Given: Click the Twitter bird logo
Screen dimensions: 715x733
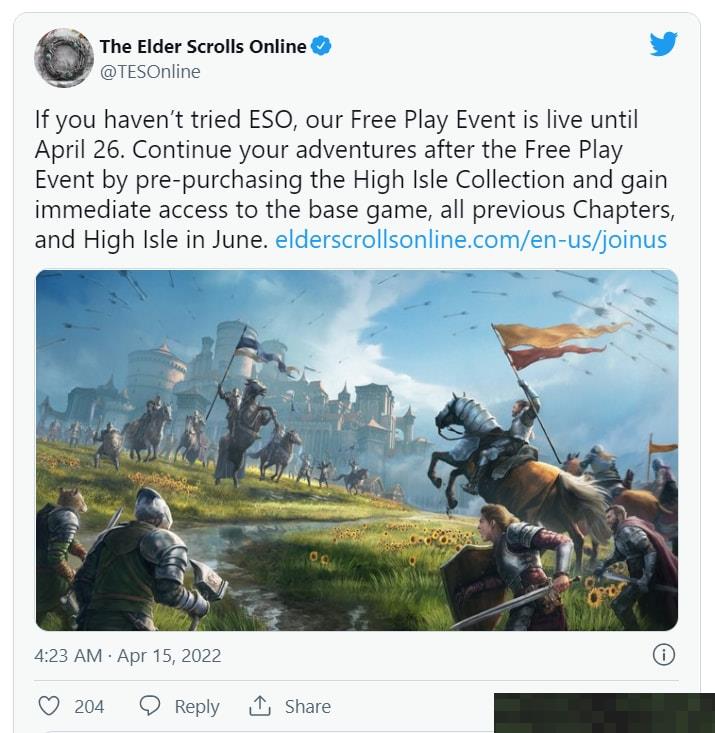Looking at the screenshot, I should (664, 43).
